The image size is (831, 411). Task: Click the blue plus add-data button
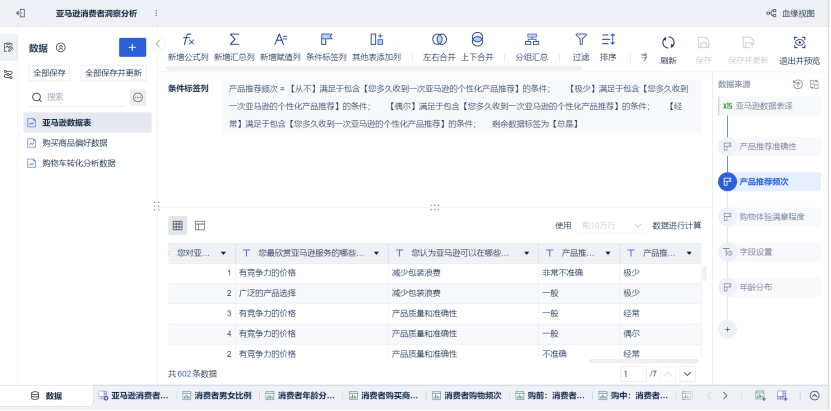click(132, 47)
